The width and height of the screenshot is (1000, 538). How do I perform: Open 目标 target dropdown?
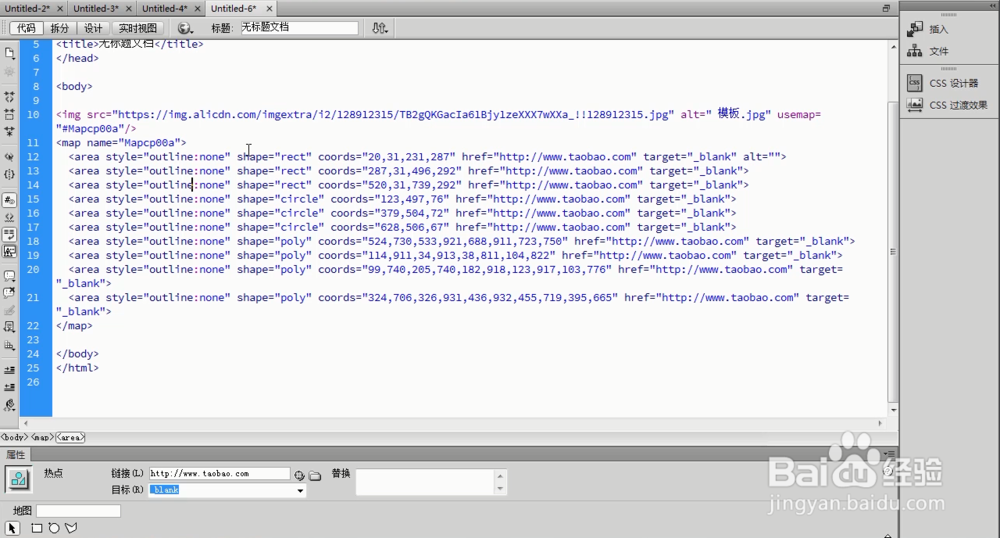(300, 490)
